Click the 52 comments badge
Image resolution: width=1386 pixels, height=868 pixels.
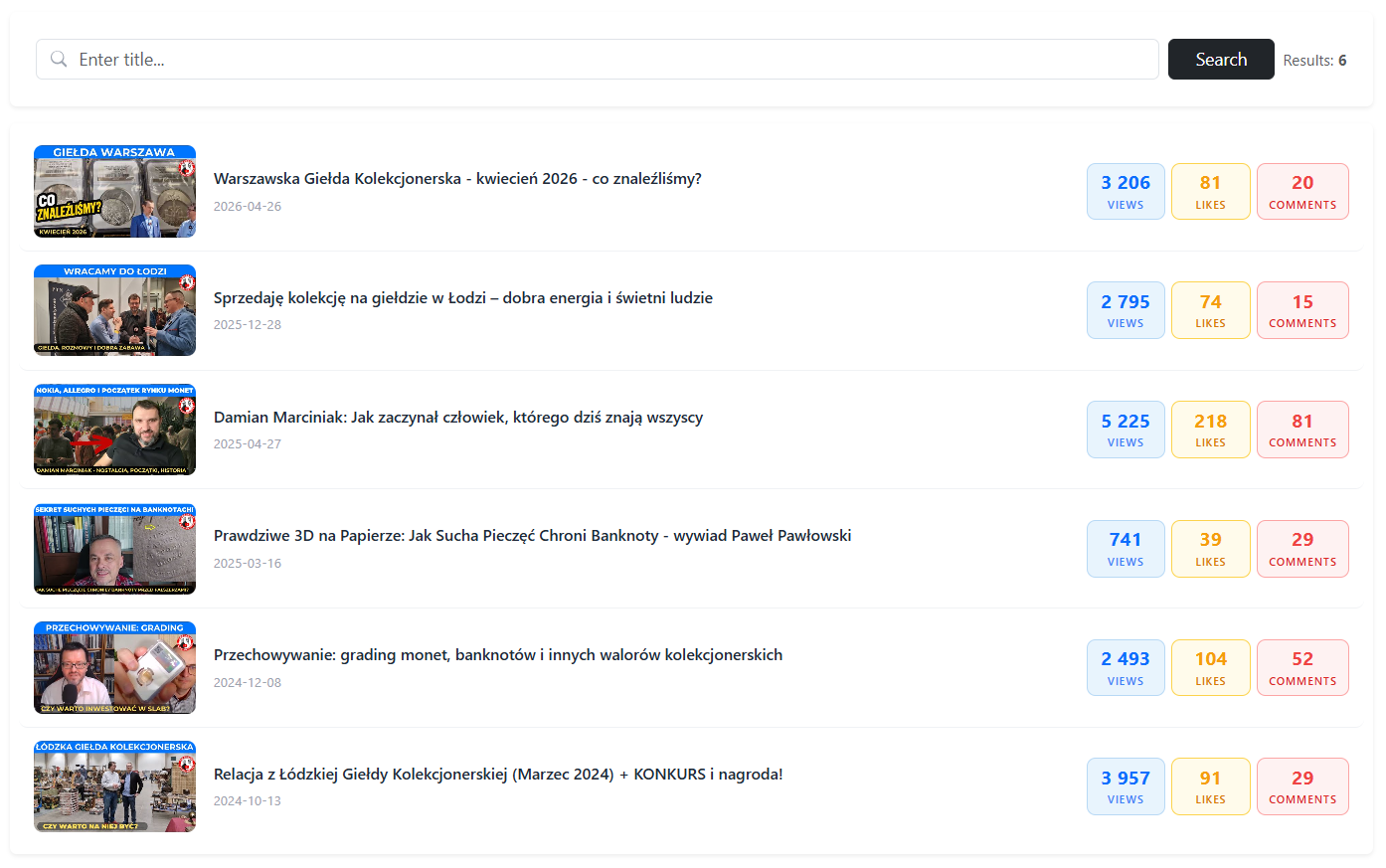[x=1302, y=668]
